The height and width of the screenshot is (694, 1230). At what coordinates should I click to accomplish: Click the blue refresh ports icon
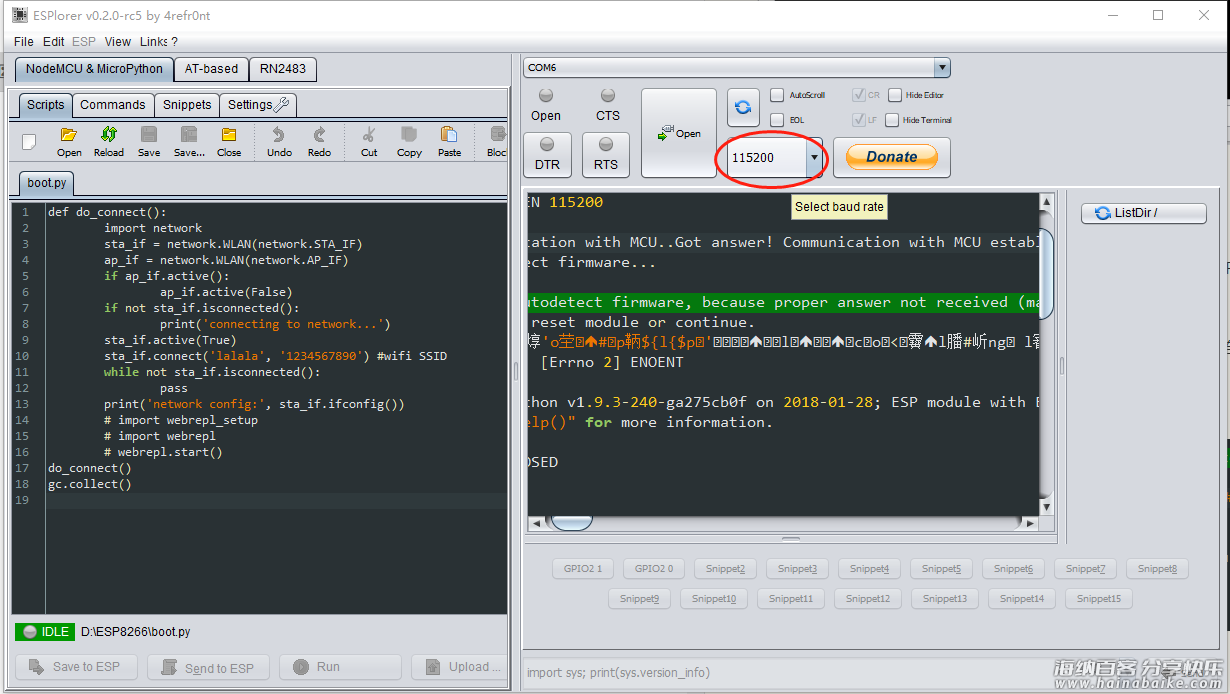pyautogui.click(x=743, y=107)
